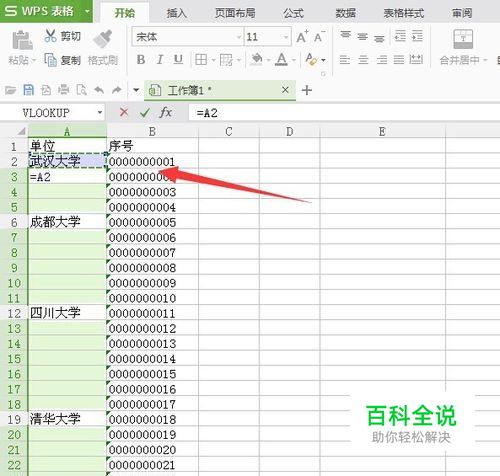Decrease indent icon
This screenshot has height=476, width=500.
tap(400, 36)
